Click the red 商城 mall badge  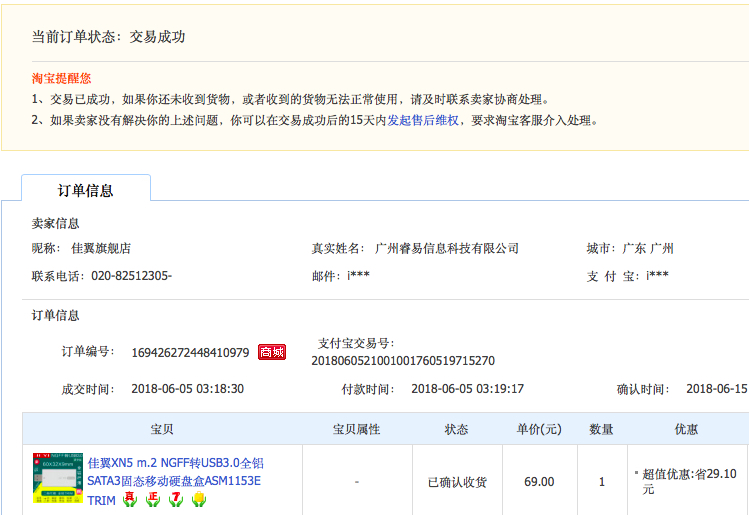point(272,352)
